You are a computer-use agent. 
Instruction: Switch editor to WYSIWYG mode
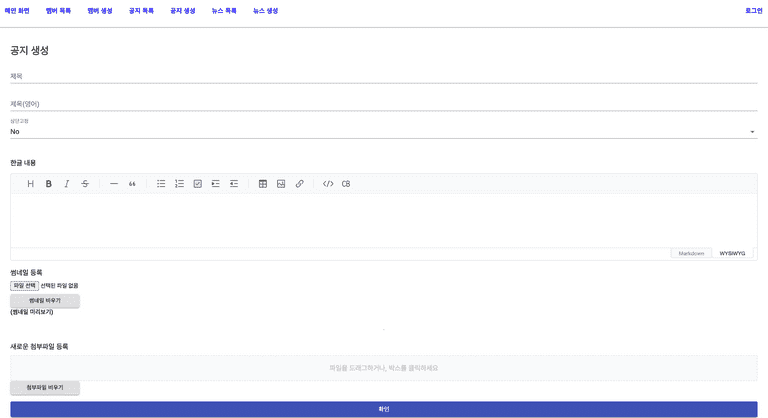(x=732, y=253)
